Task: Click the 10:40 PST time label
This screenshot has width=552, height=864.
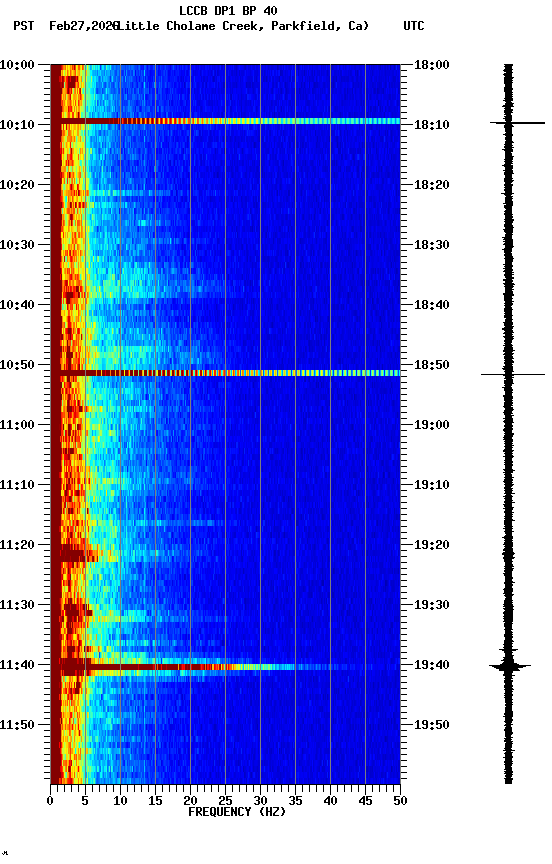Action: 17,305
